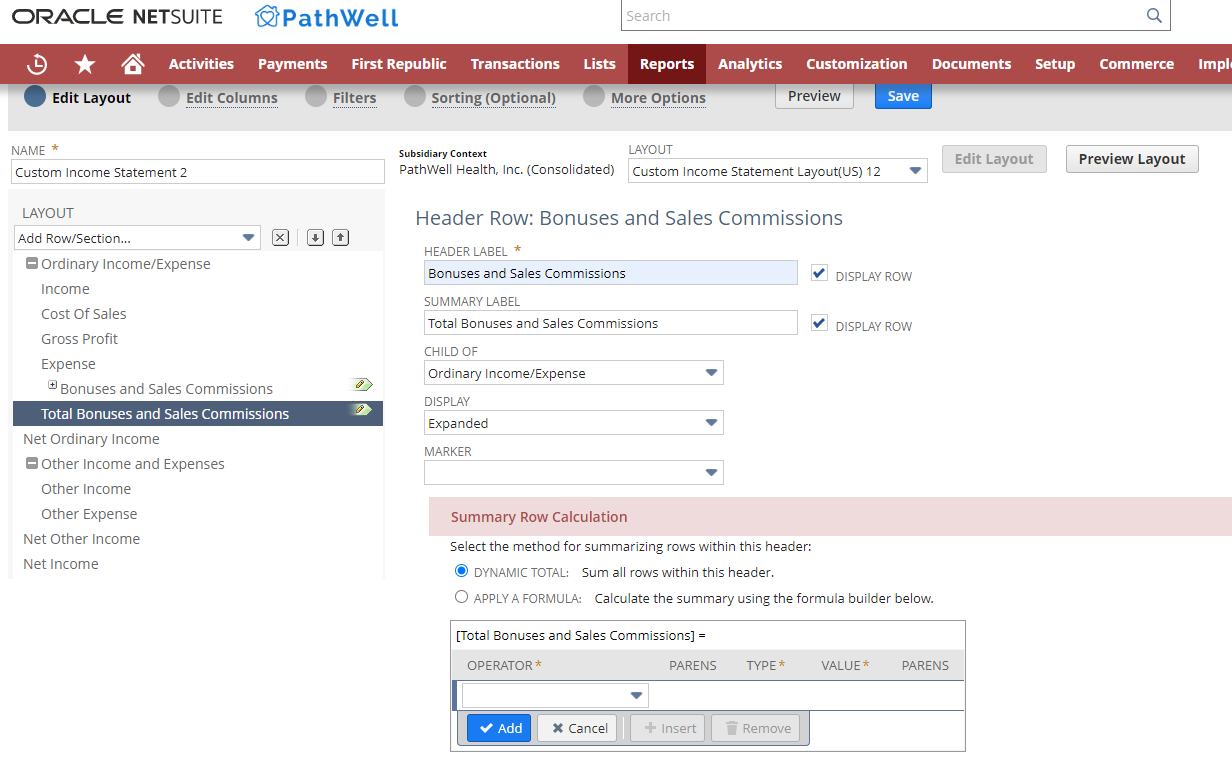This screenshot has width=1232, height=765.
Task: Open the Recent Records history icon
Action: [x=37, y=63]
